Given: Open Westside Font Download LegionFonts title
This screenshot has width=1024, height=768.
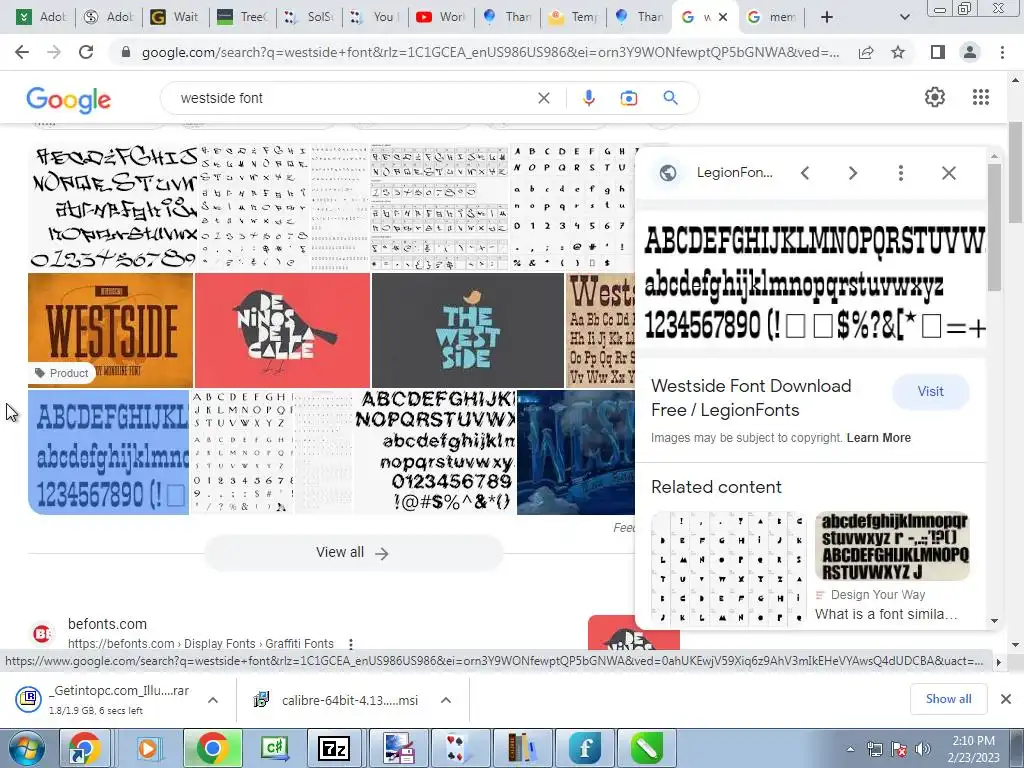Looking at the screenshot, I should [x=751, y=398].
